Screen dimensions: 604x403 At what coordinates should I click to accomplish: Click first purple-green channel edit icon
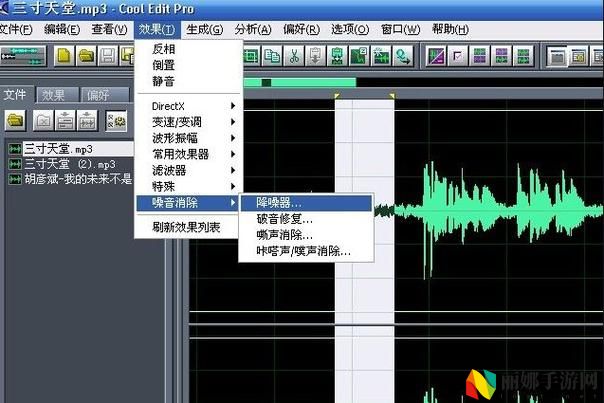pyautogui.click(x=480, y=56)
